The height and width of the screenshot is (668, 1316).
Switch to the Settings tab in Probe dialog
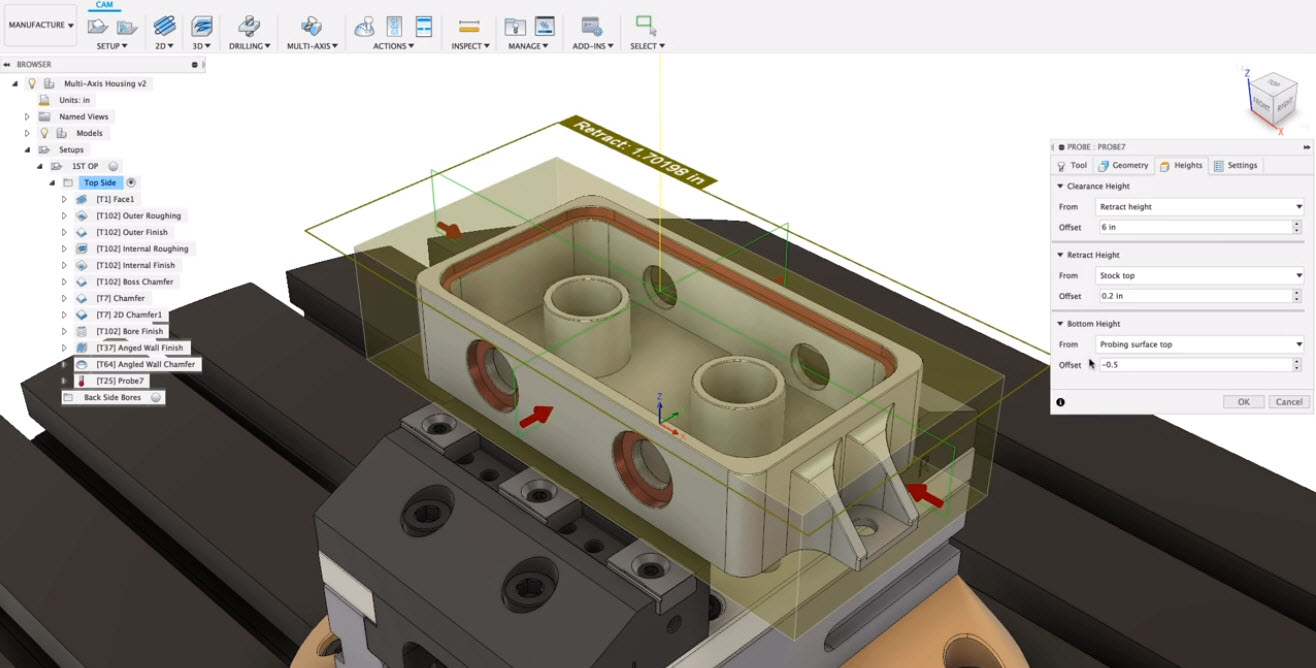coord(1236,165)
